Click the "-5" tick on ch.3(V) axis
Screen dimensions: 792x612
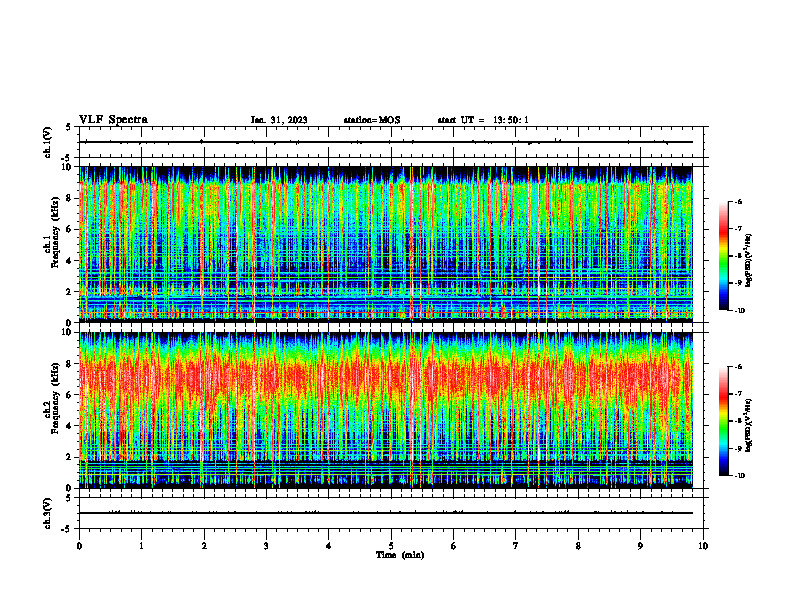coord(66,529)
